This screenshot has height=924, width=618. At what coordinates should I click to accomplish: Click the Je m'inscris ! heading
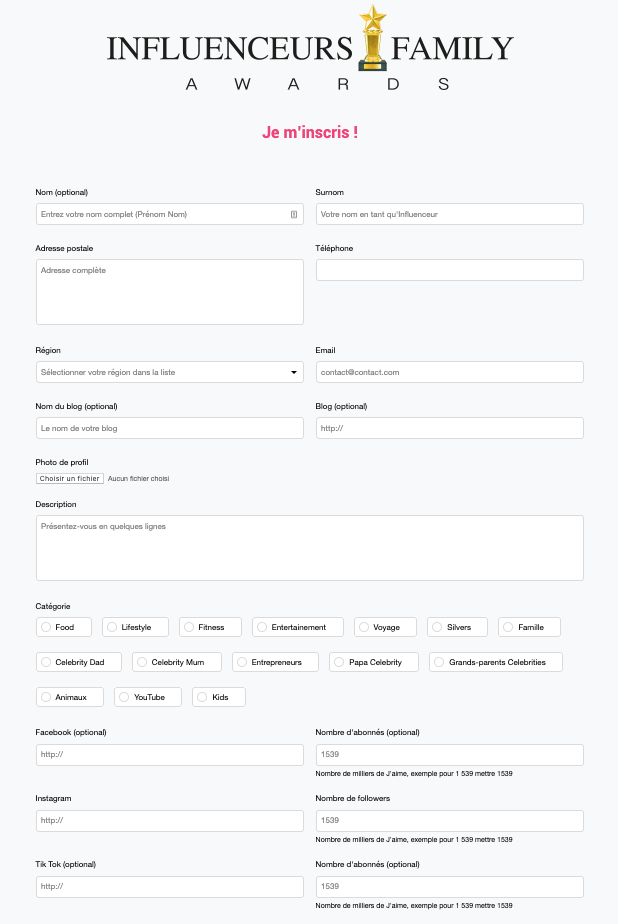tap(310, 133)
